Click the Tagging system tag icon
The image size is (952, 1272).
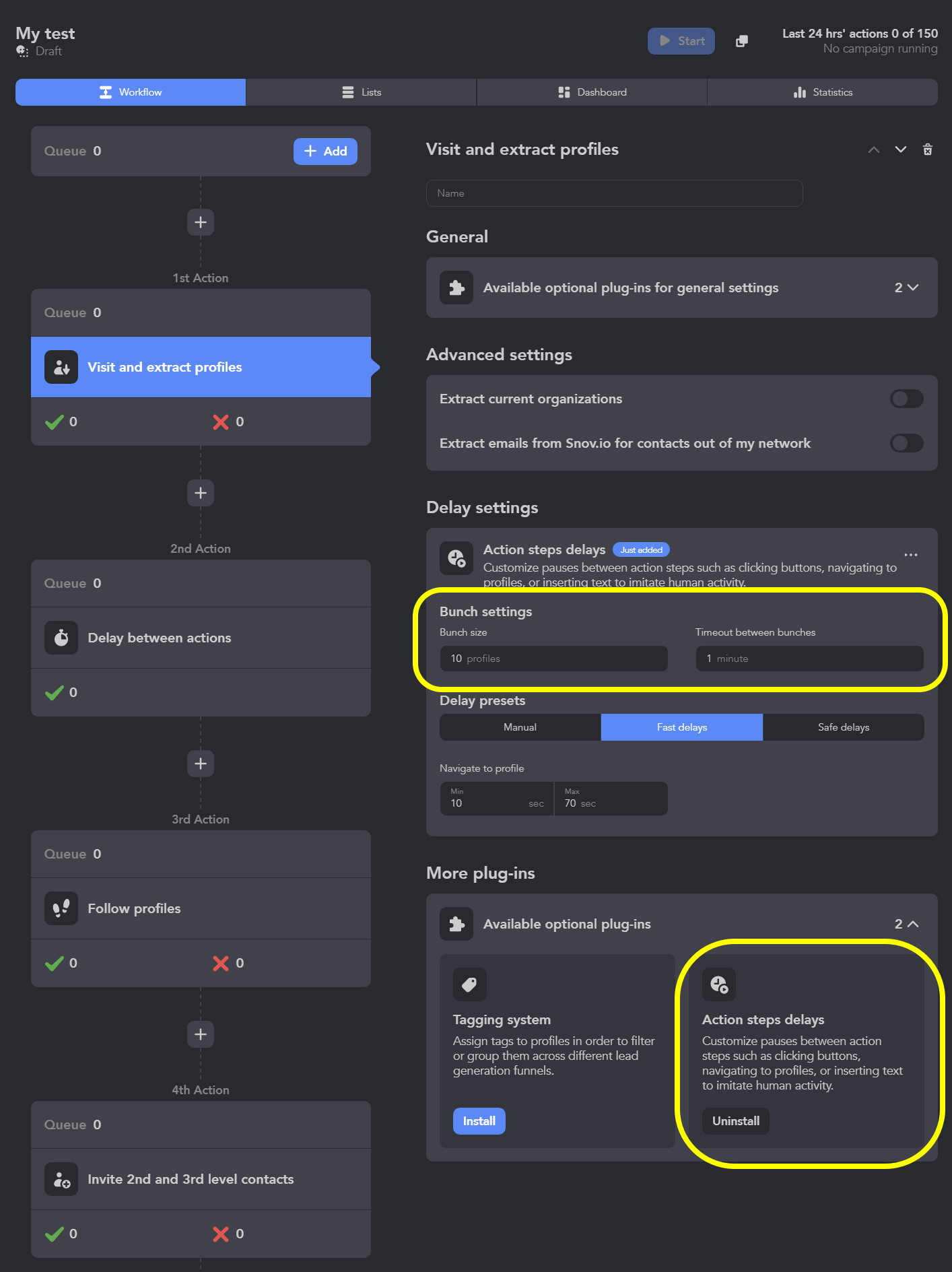tap(470, 984)
